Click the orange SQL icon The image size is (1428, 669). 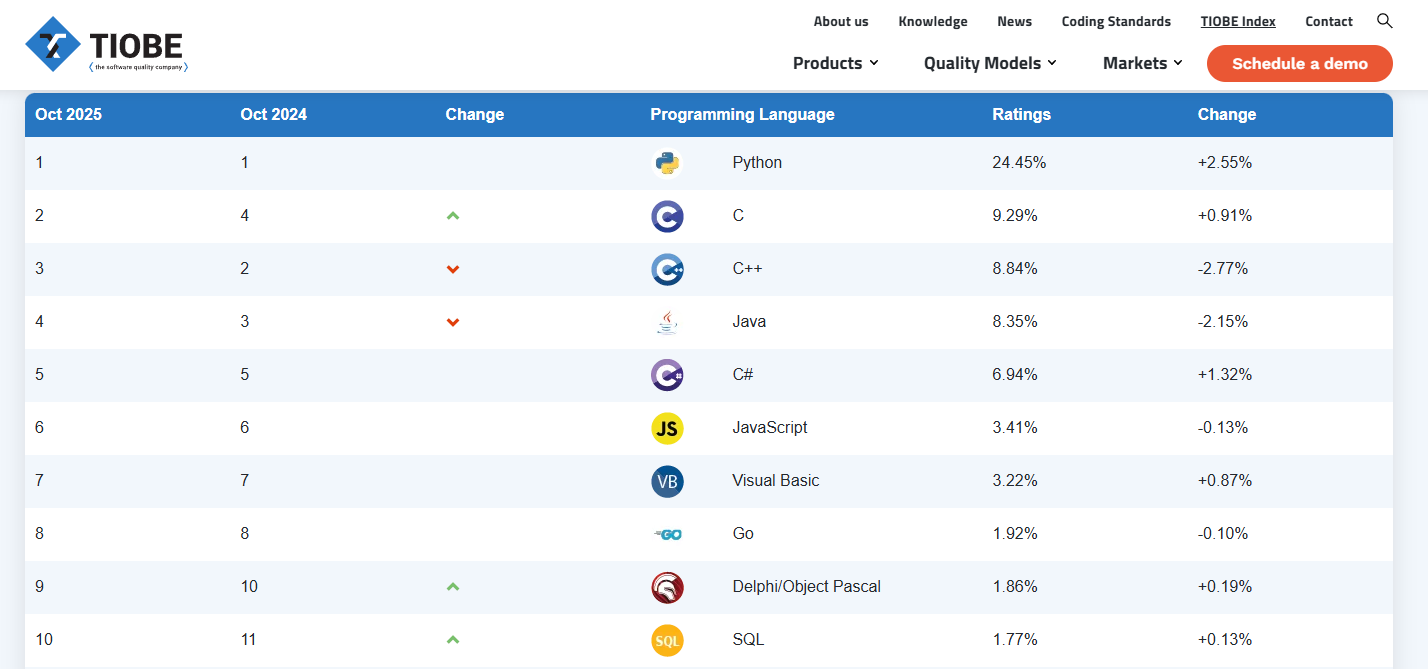(x=667, y=640)
